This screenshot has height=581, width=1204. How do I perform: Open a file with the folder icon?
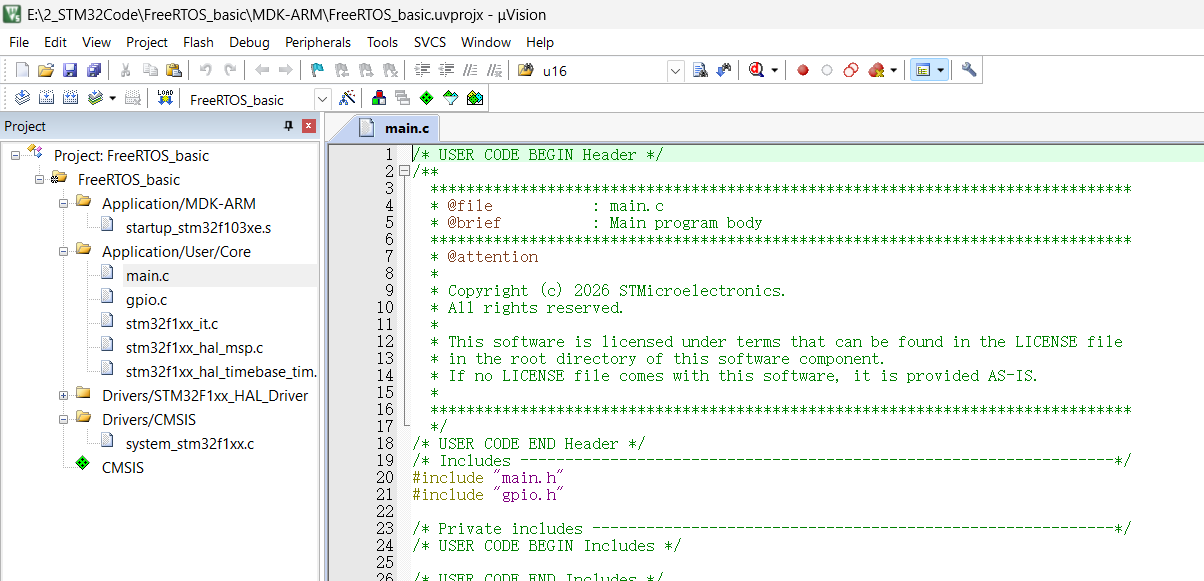tap(46, 70)
